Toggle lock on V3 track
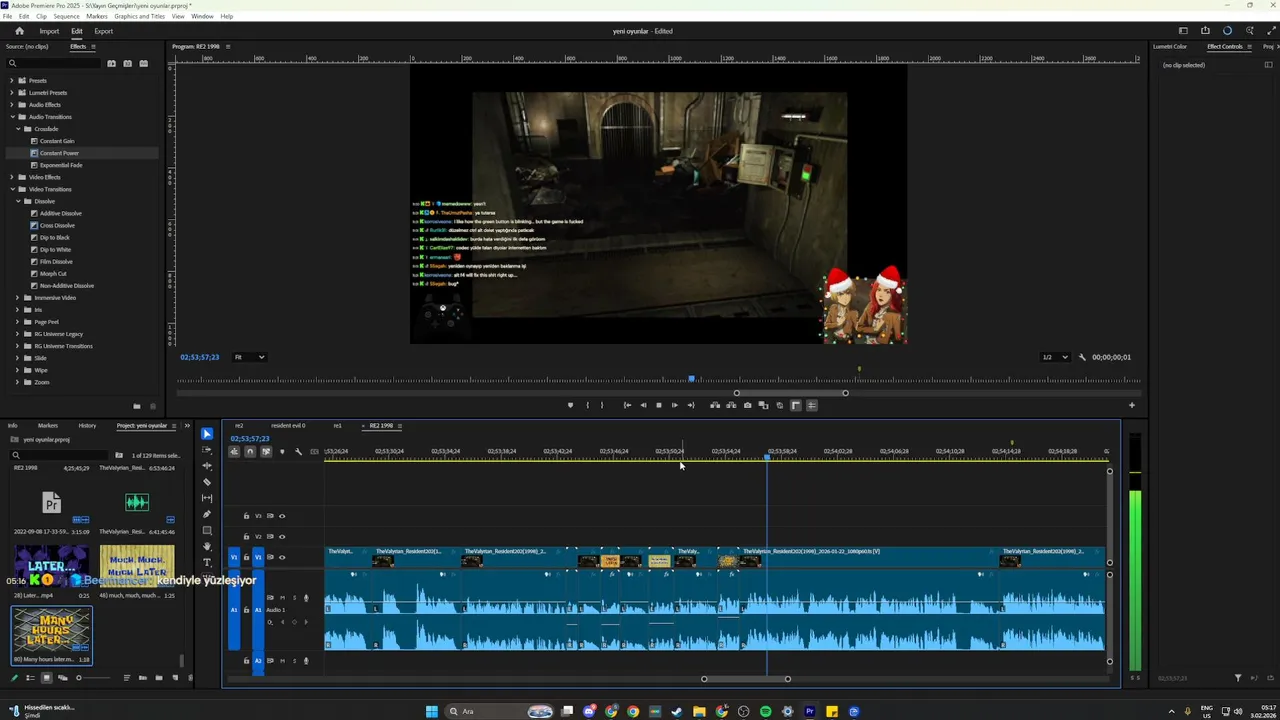Viewport: 1280px width, 720px height. click(x=246, y=516)
